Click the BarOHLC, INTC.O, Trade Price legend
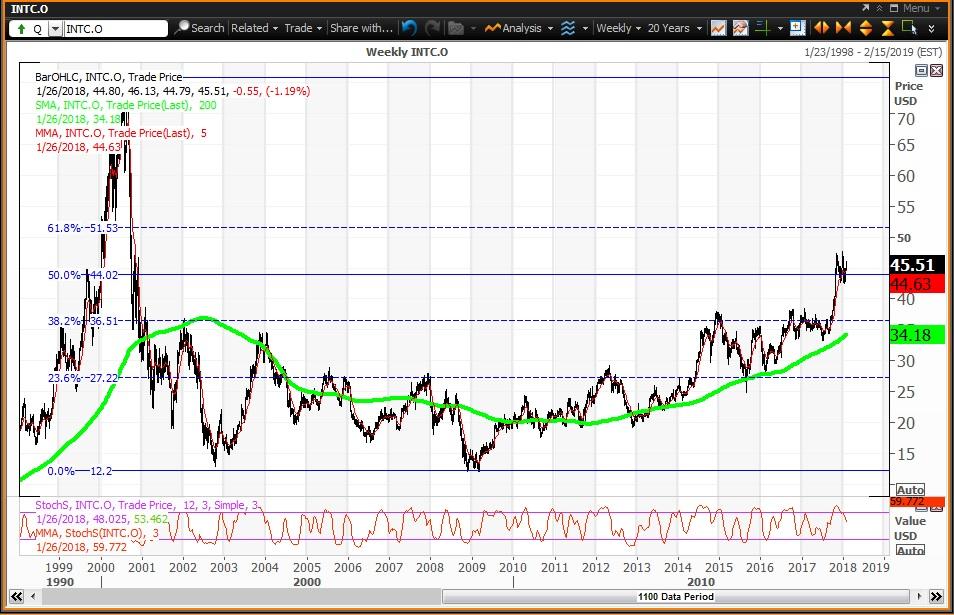Screen dimensions: 954x615 (x=108, y=77)
